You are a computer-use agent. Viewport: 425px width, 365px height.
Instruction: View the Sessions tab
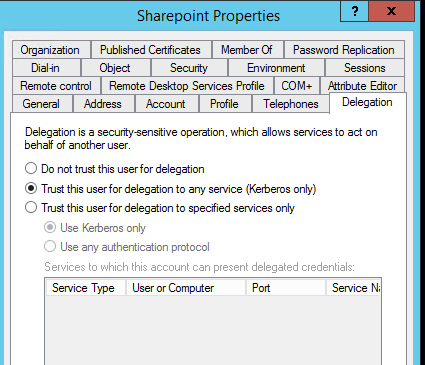(x=365, y=68)
